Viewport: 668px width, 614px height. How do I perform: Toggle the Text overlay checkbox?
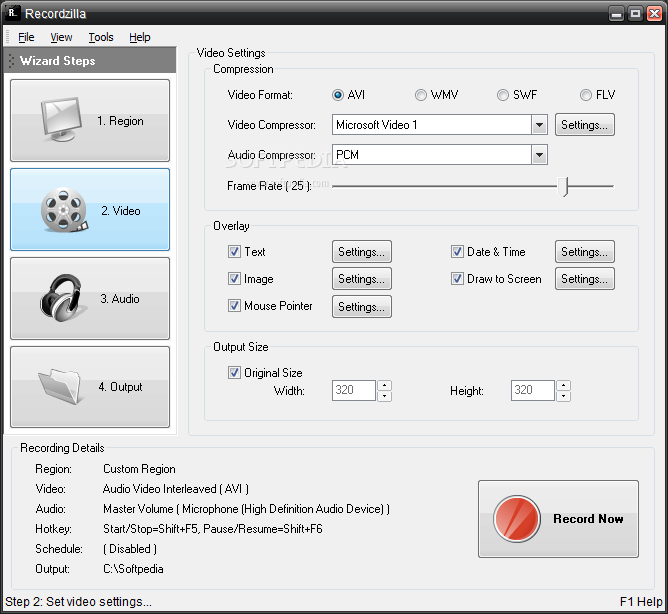pyautogui.click(x=234, y=251)
